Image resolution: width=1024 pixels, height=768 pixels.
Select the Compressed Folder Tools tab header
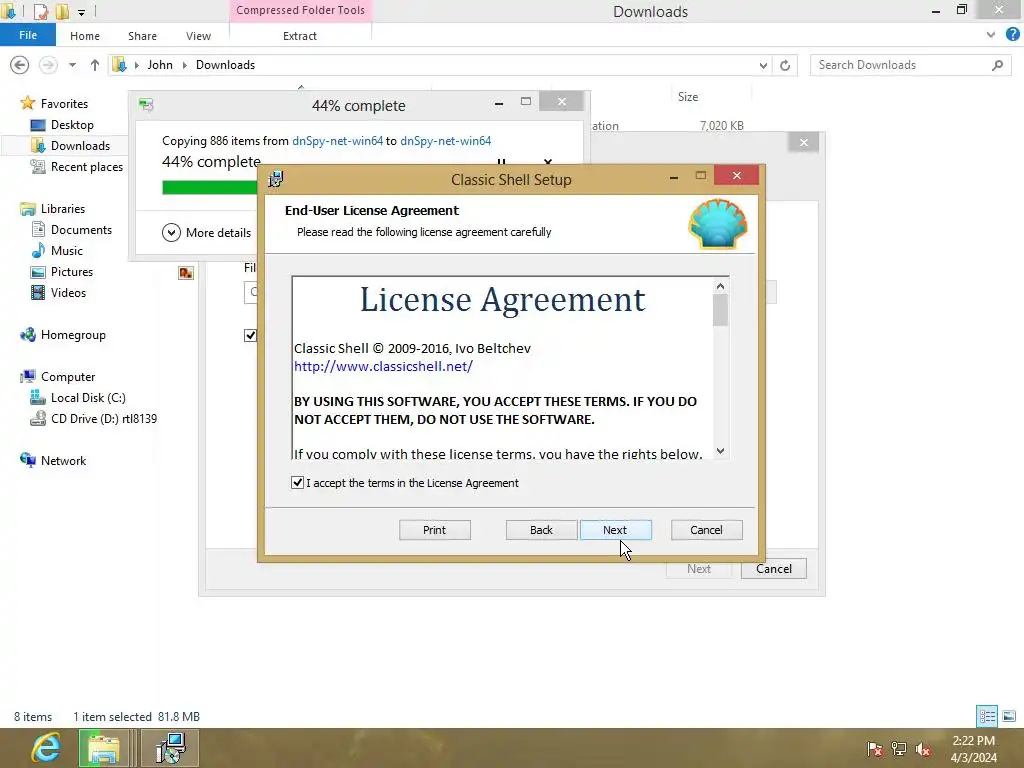pyautogui.click(x=300, y=10)
